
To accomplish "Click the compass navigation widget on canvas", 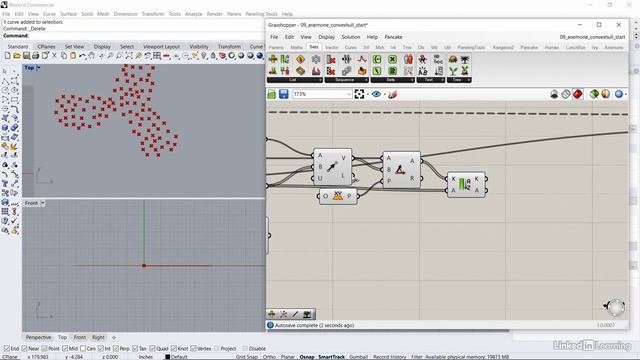I will pos(616,307).
